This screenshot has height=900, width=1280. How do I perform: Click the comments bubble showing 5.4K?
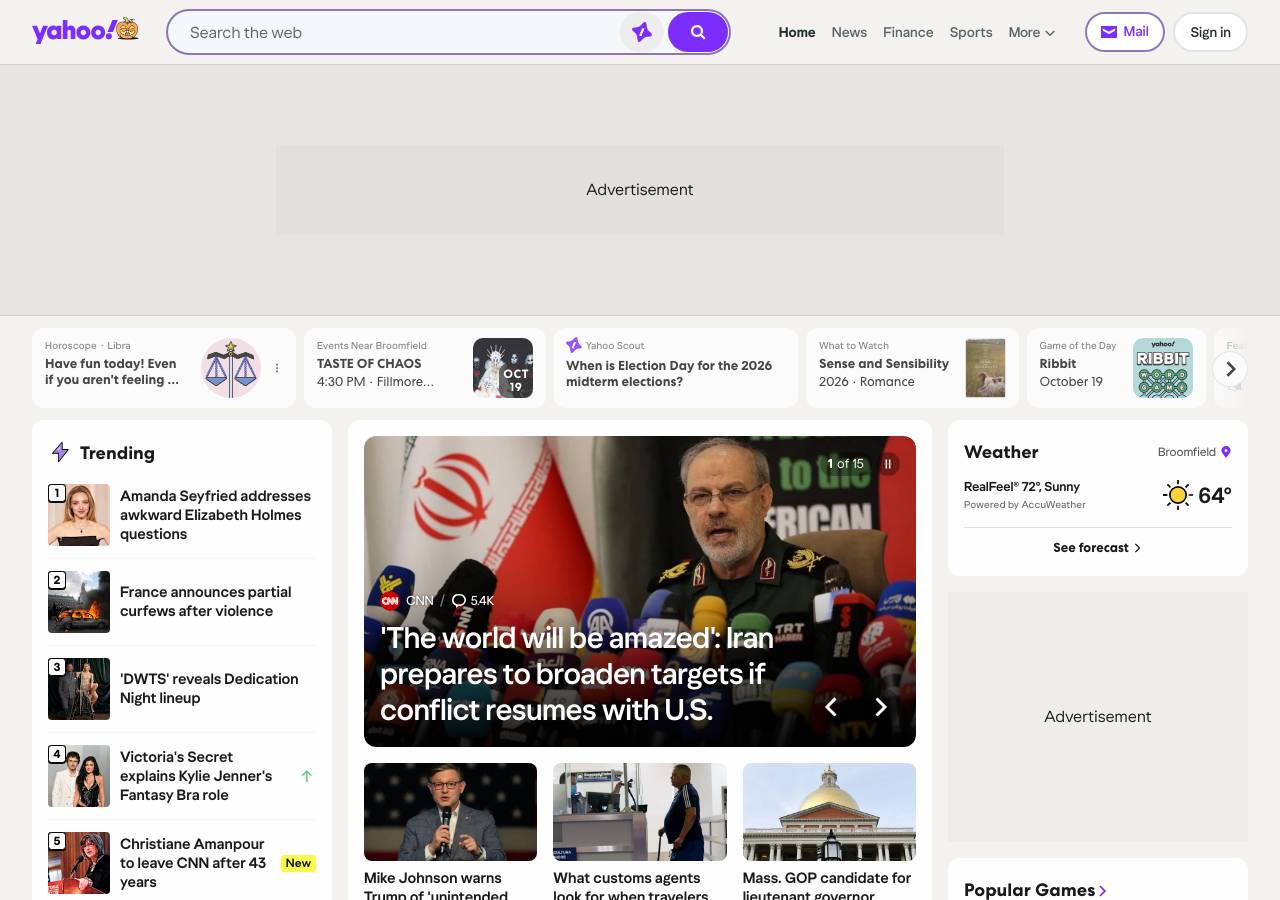coord(473,601)
